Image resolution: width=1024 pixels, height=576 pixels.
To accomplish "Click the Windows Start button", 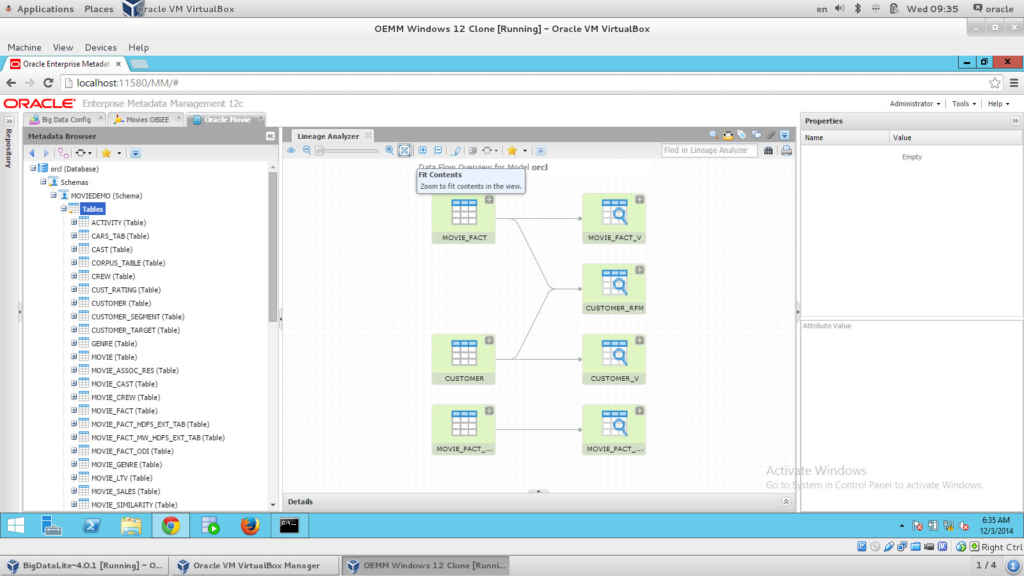I will tap(16, 525).
